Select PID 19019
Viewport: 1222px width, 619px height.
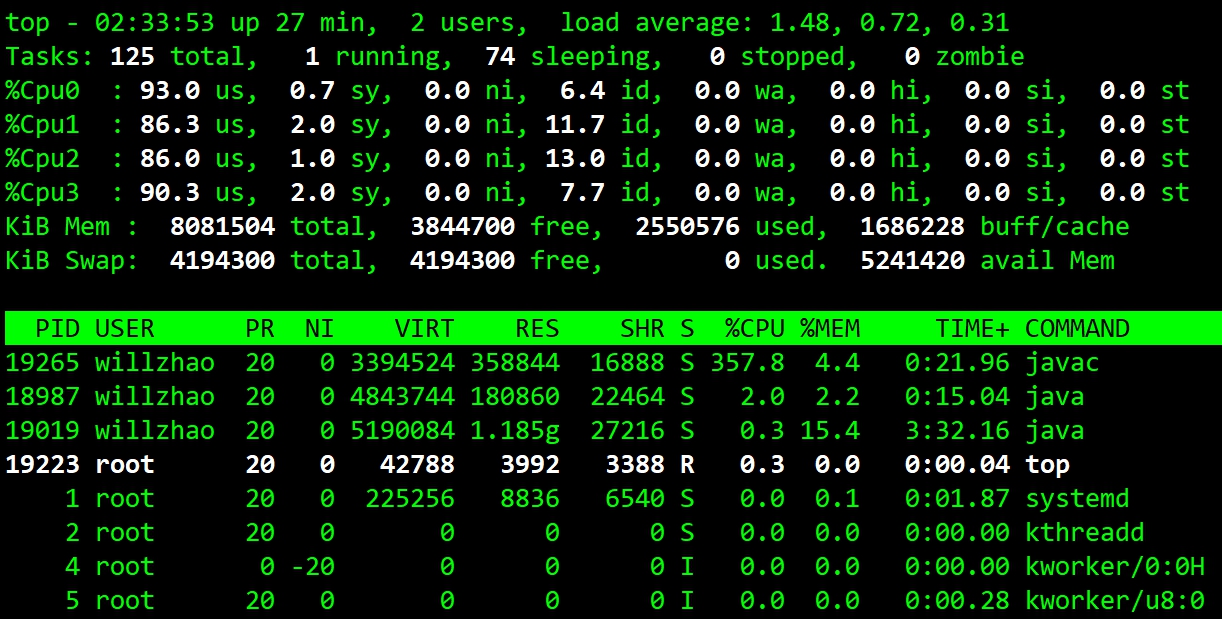[43, 430]
